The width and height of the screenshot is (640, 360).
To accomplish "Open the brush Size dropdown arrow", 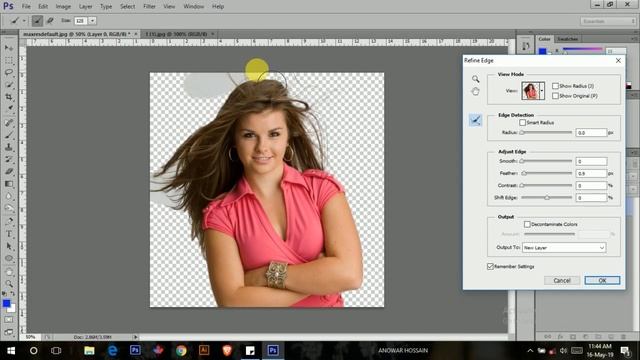I will pos(93,20).
